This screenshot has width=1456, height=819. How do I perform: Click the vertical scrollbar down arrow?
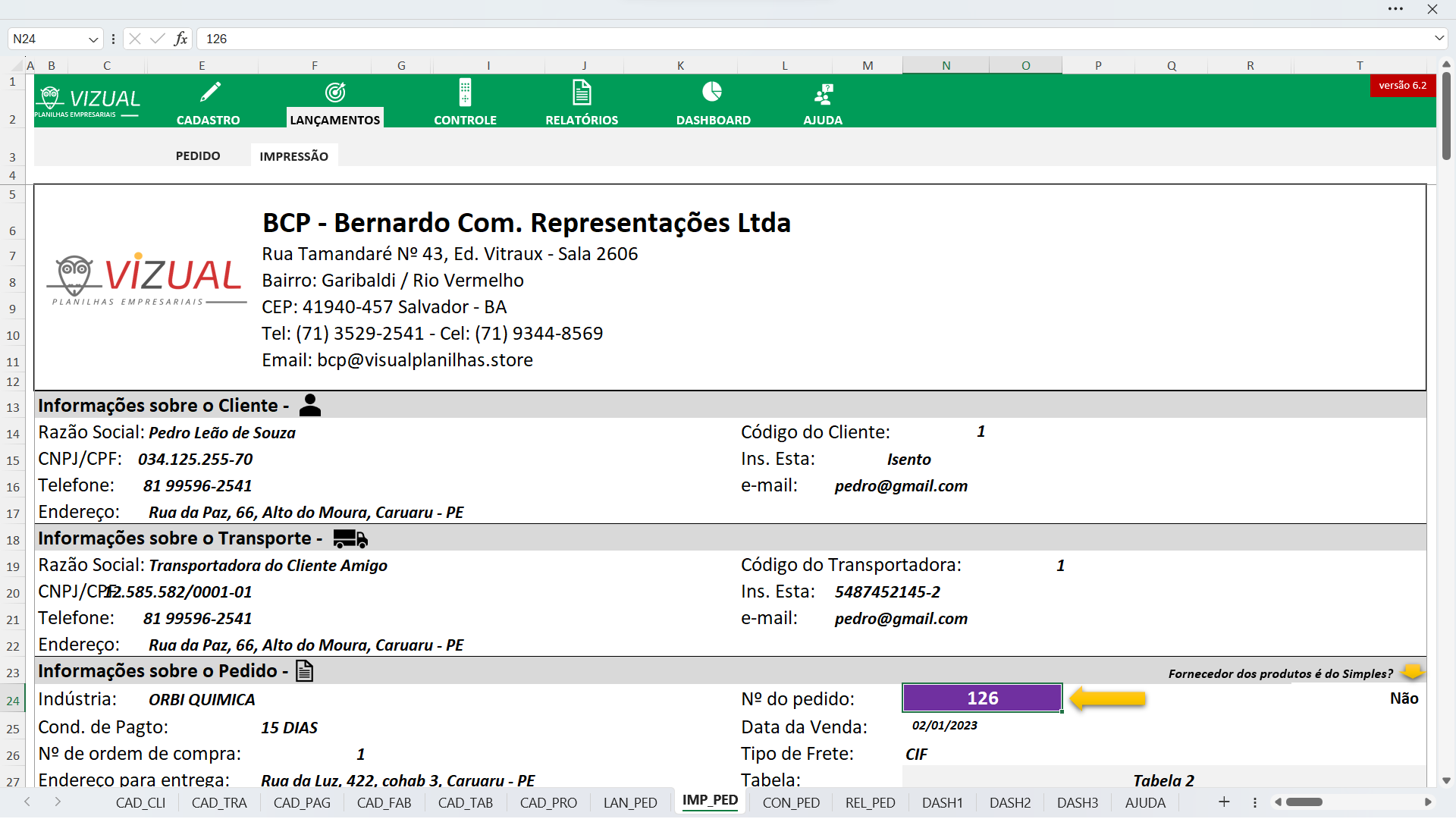(1446, 780)
